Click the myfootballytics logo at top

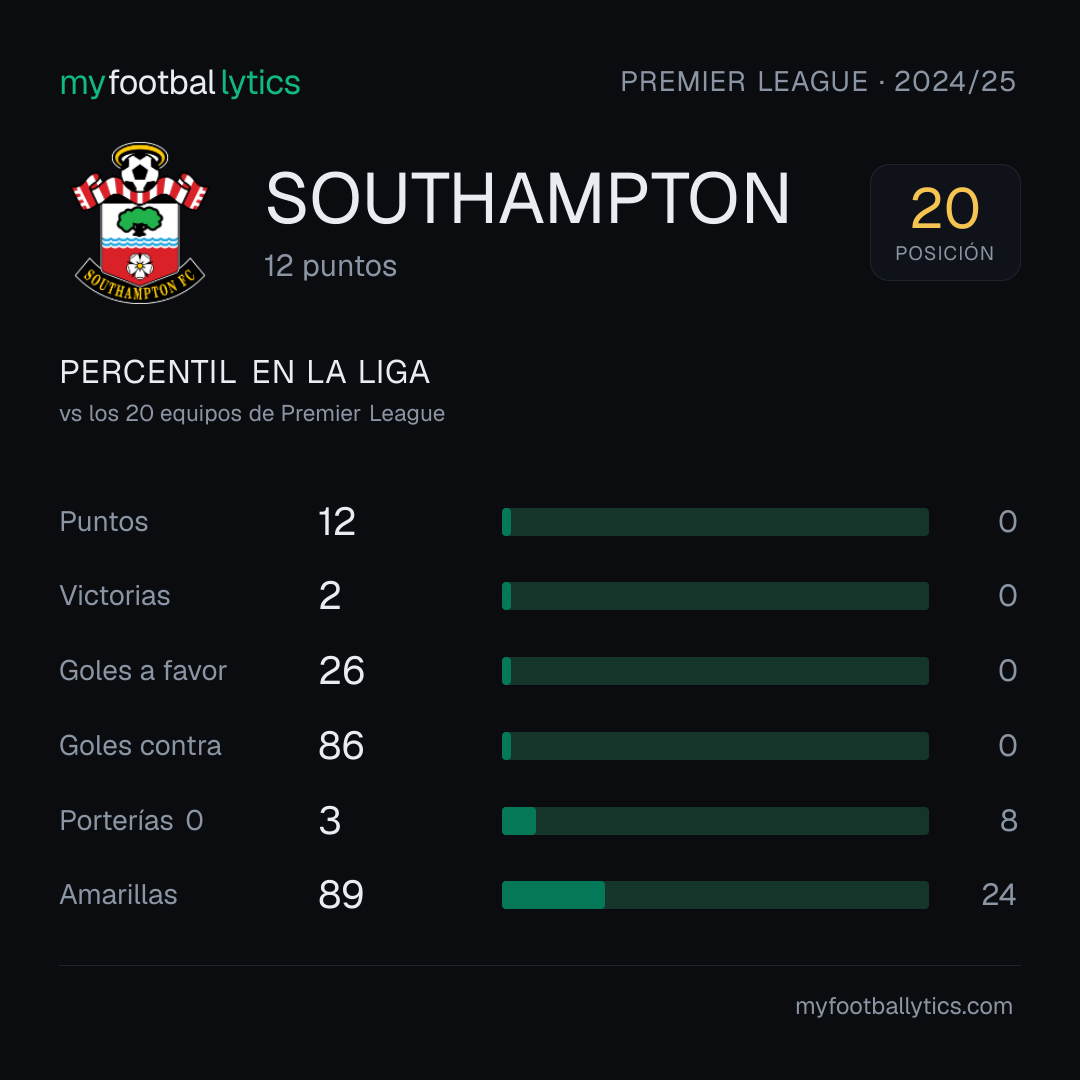click(180, 83)
